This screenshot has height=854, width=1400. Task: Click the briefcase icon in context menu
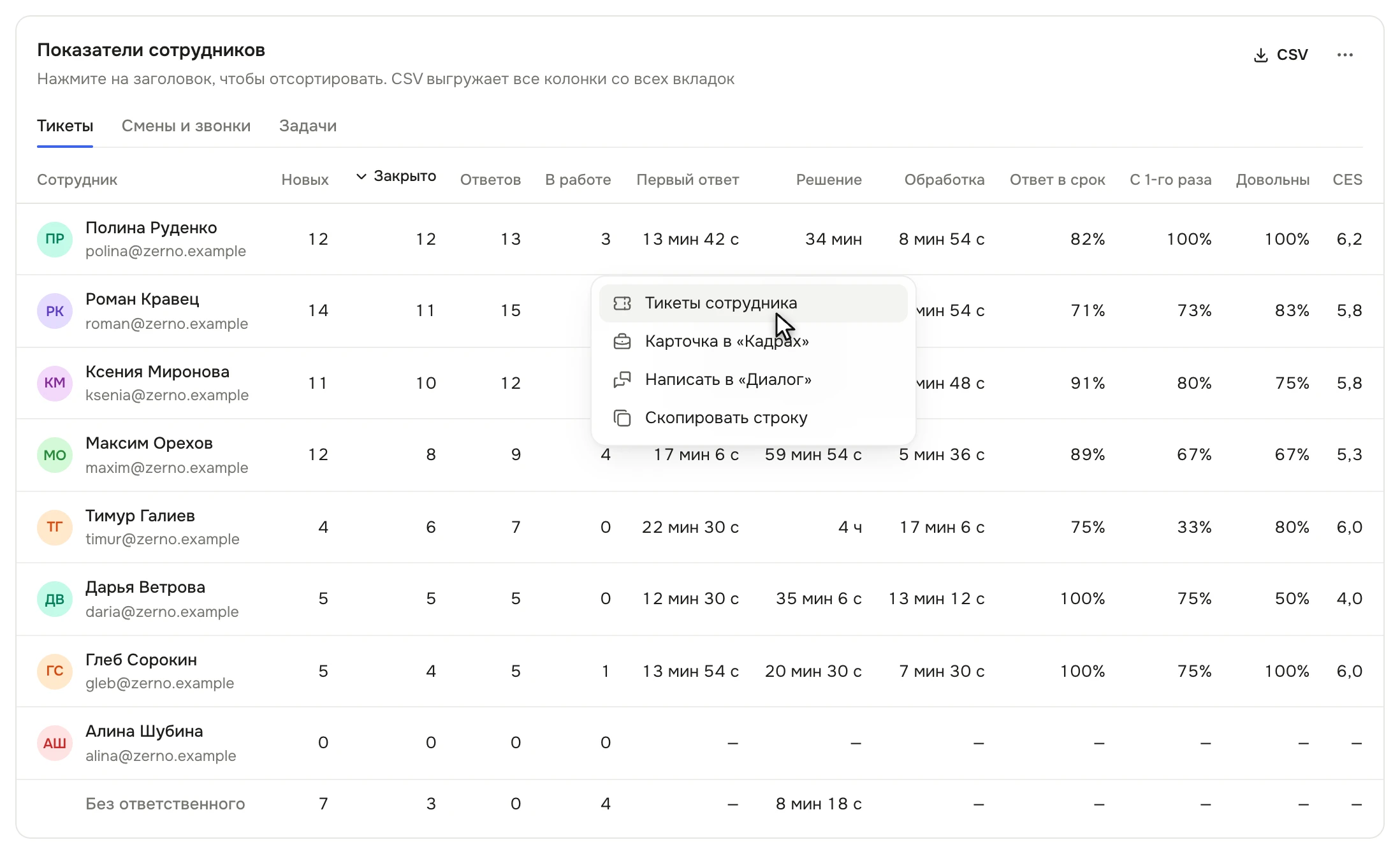pyautogui.click(x=622, y=342)
